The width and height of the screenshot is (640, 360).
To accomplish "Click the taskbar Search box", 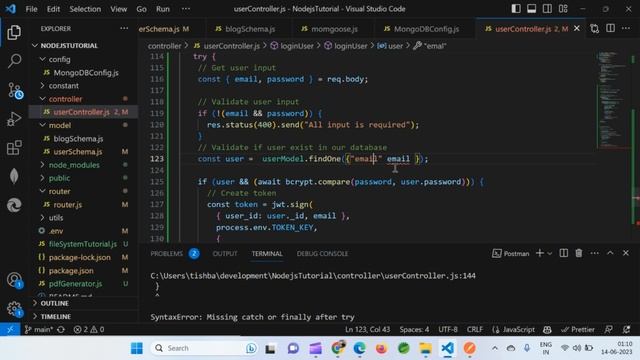I will pyautogui.click(x=204, y=348).
